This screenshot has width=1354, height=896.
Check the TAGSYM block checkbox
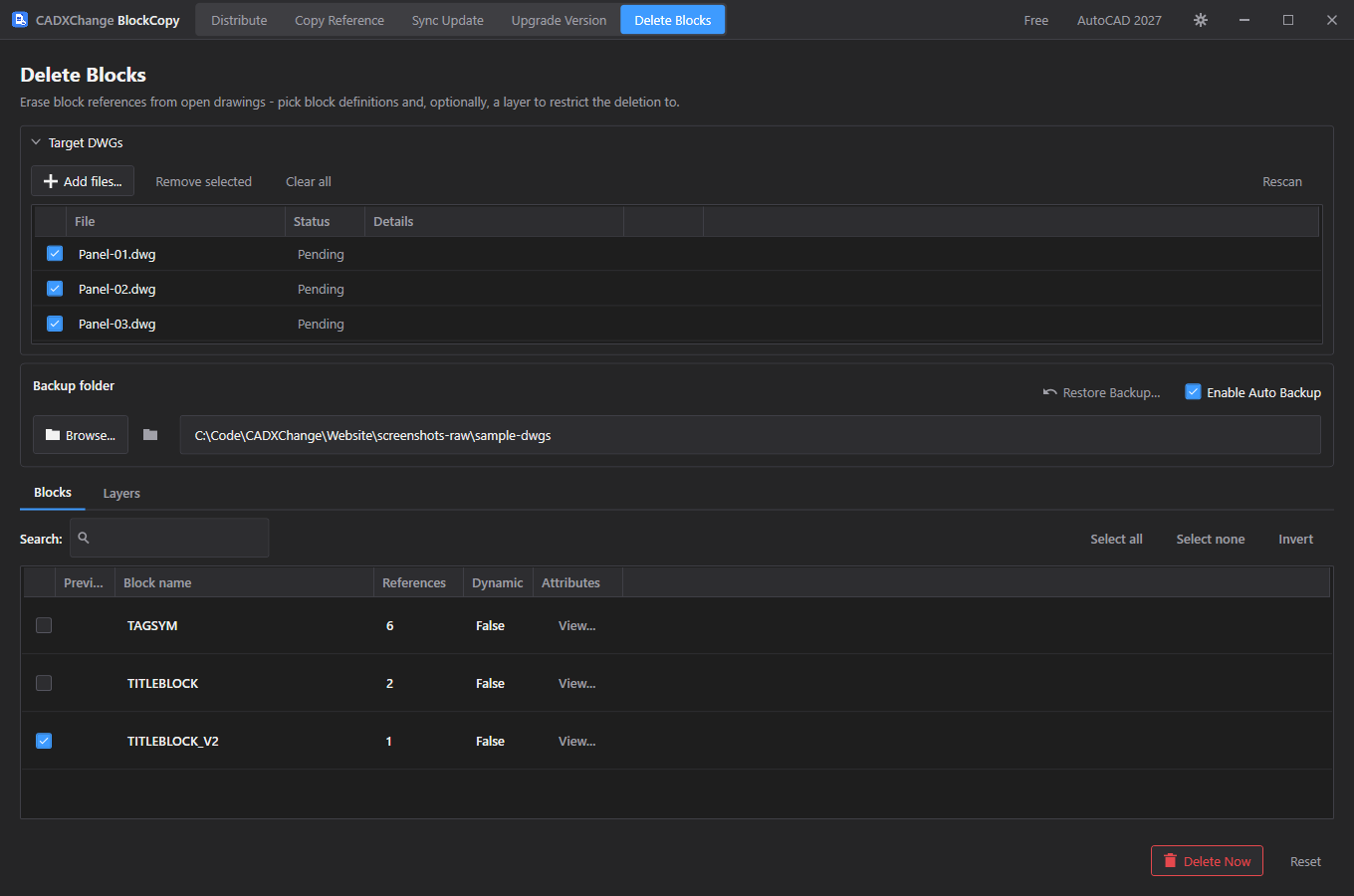pyautogui.click(x=44, y=625)
